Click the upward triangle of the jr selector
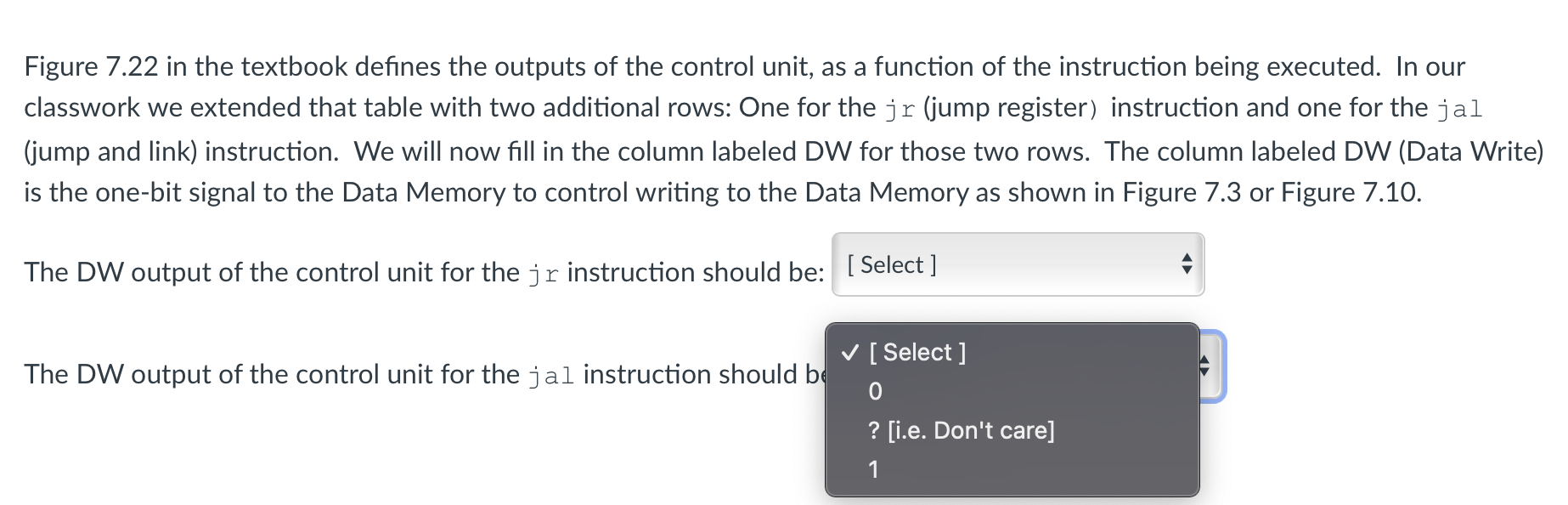 (x=1187, y=258)
